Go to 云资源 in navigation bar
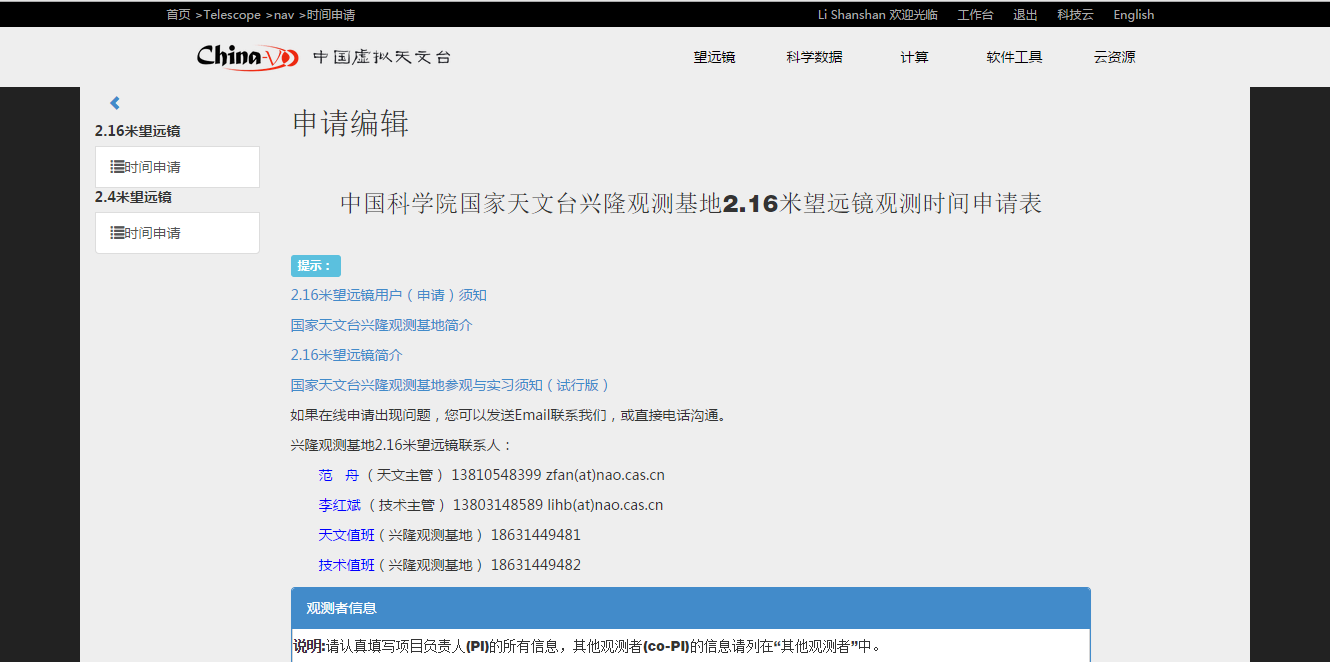Image resolution: width=1330 pixels, height=662 pixels. [x=1114, y=57]
